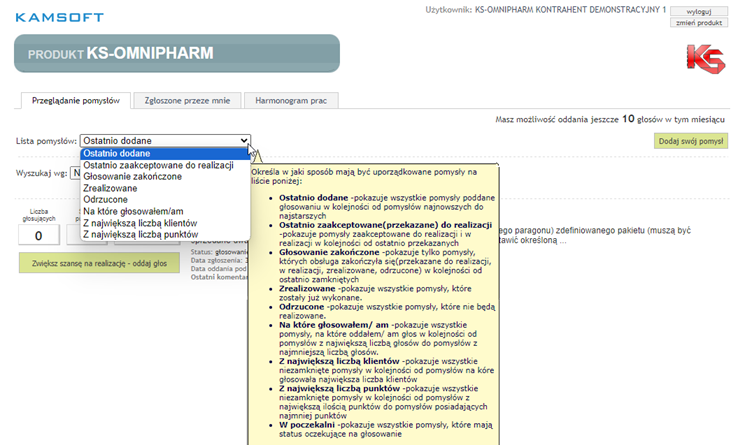Click the KAMSOFT logo
Viewport: 731px width, 445px height.
click(60, 18)
